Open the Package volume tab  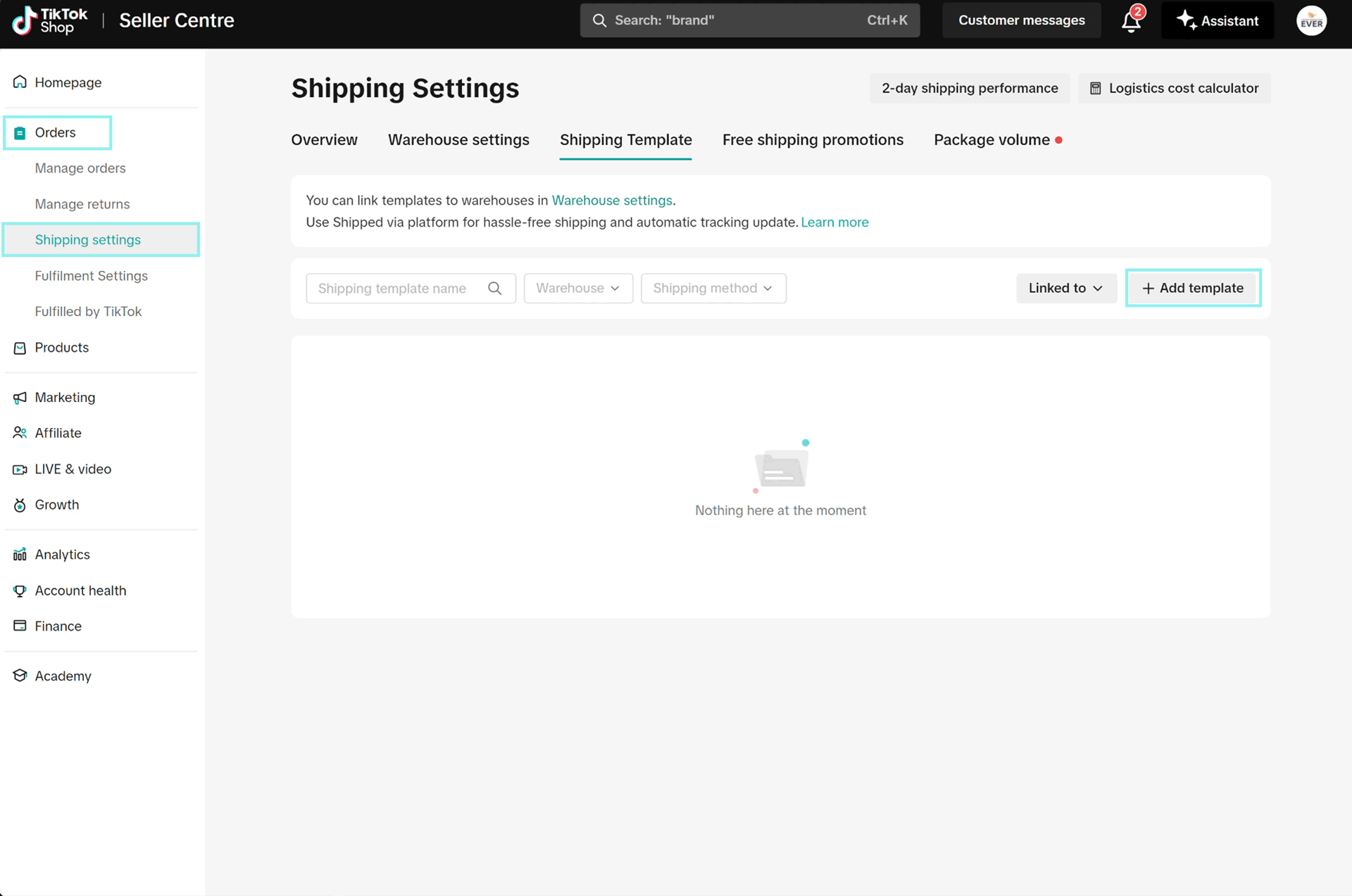(x=991, y=139)
